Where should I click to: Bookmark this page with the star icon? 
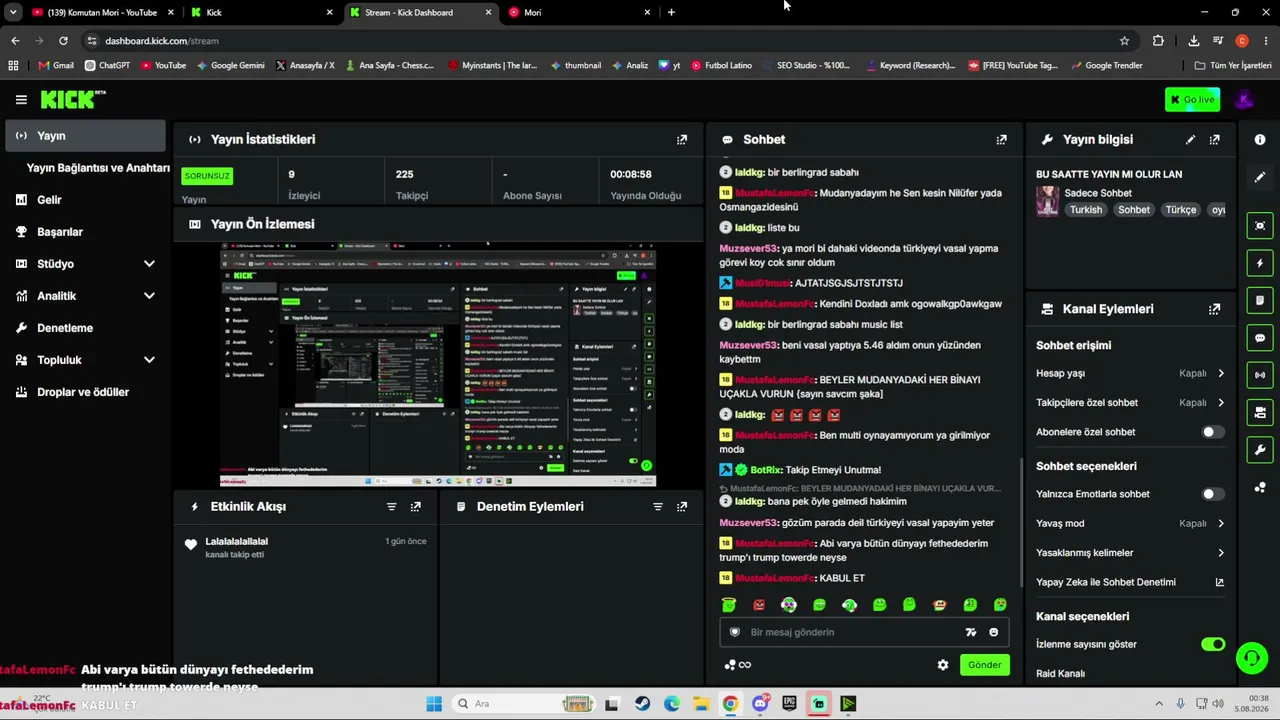coord(1124,41)
